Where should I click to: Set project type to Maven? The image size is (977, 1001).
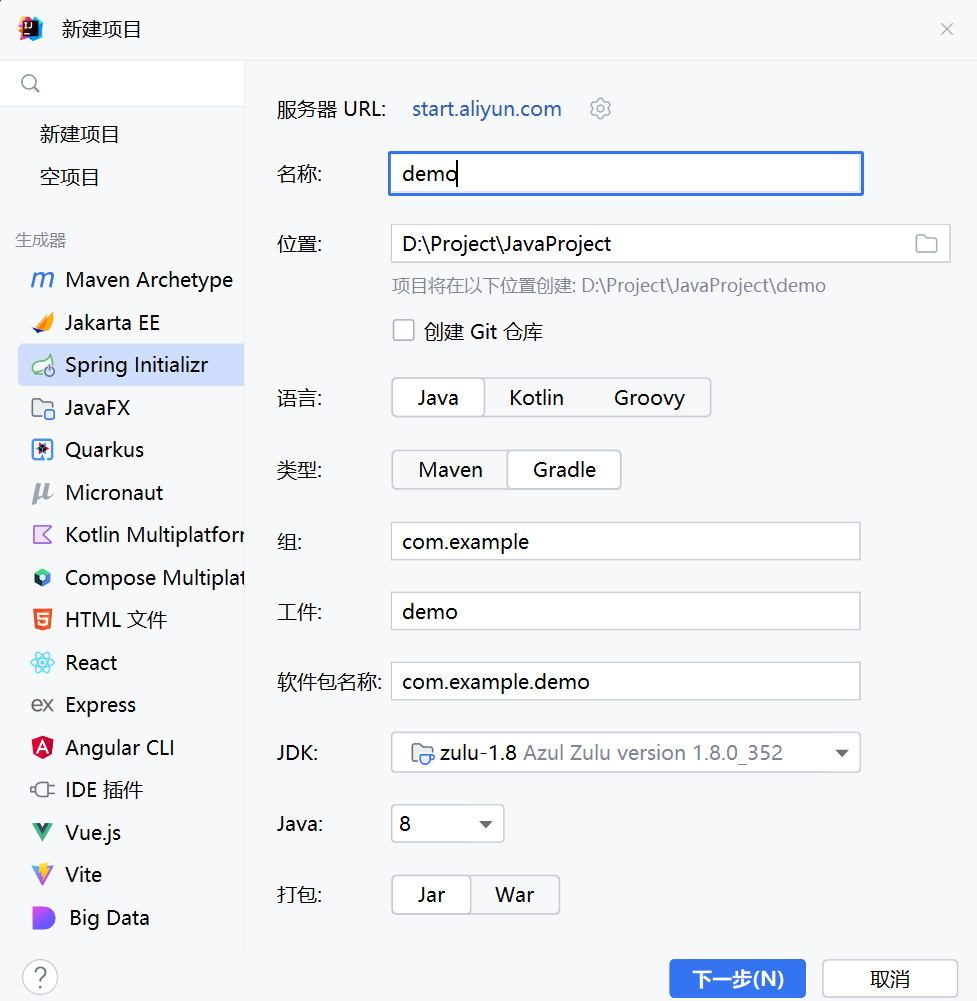tap(450, 470)
